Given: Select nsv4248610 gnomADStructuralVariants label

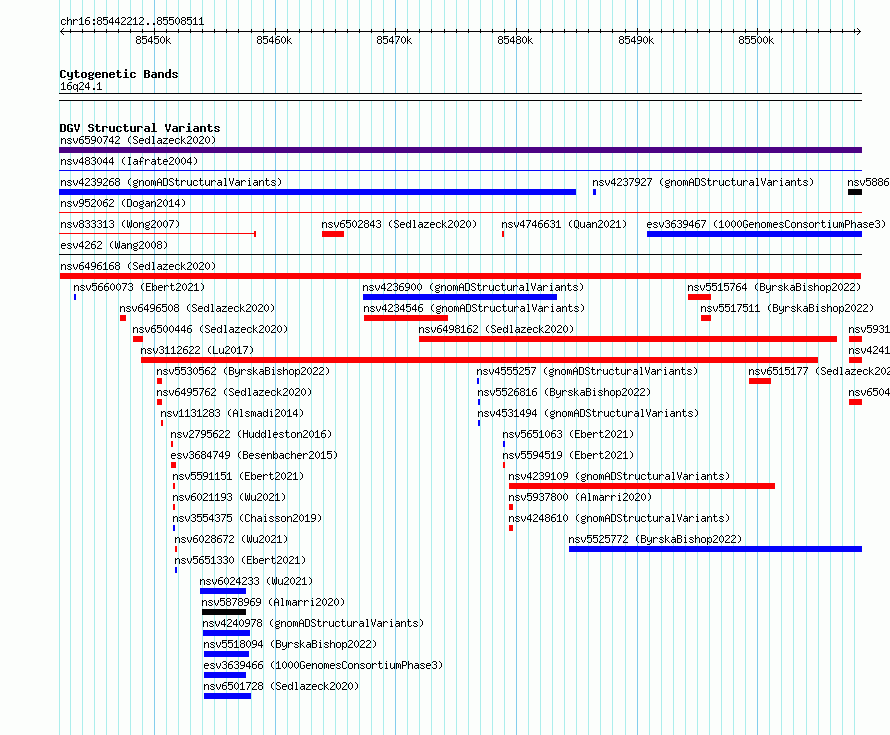Looking at the screenshot, I should click(619, 518).
